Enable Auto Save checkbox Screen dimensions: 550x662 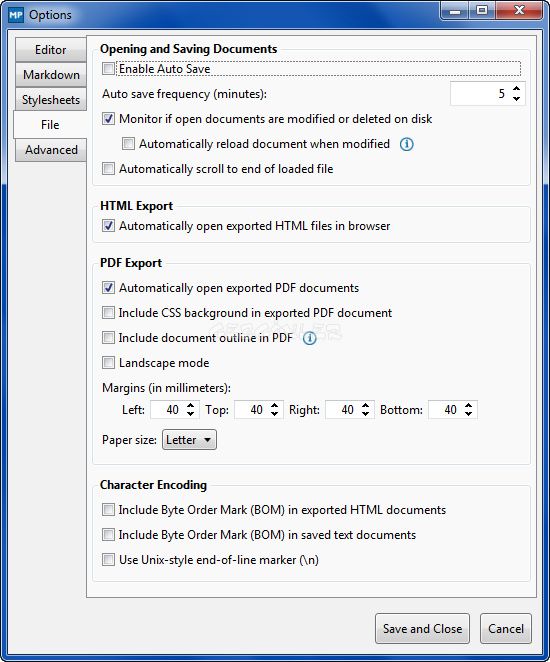coord(108,68)
